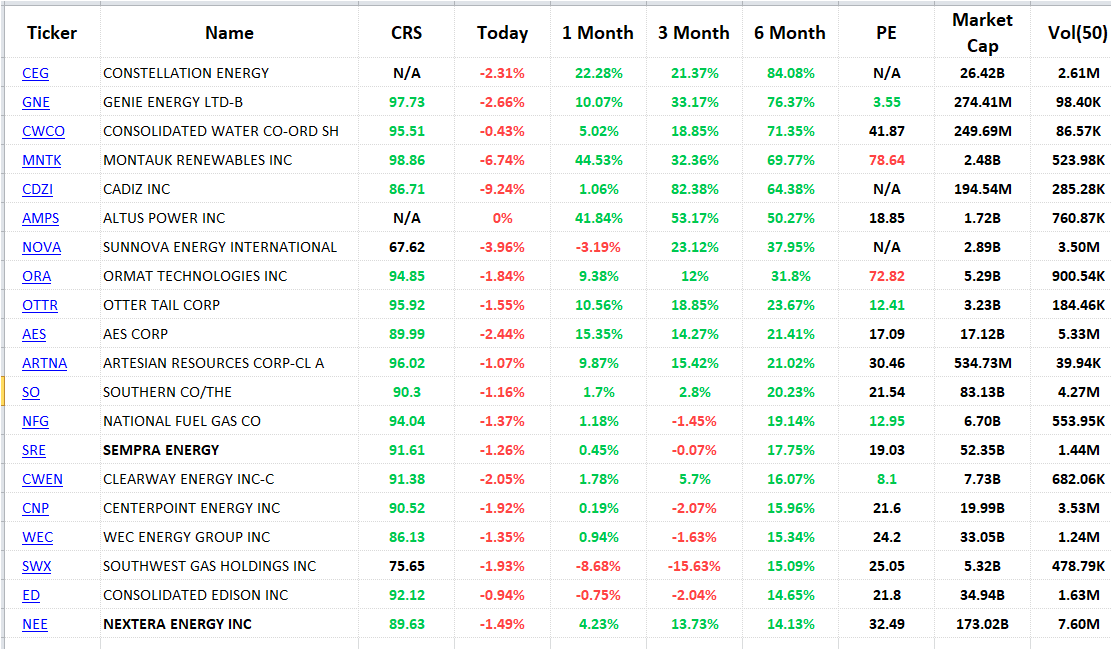Click the GNE ticker link

(35, 102)
